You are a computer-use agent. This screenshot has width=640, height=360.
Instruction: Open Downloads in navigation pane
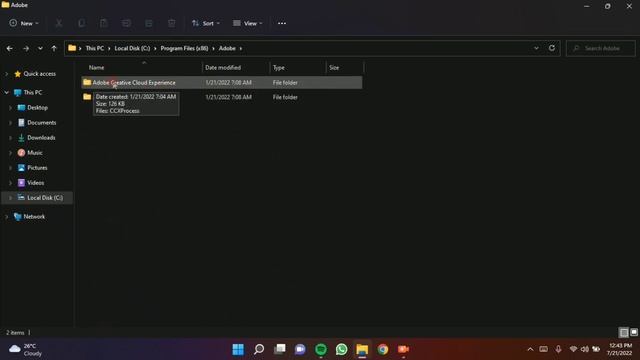41,138
